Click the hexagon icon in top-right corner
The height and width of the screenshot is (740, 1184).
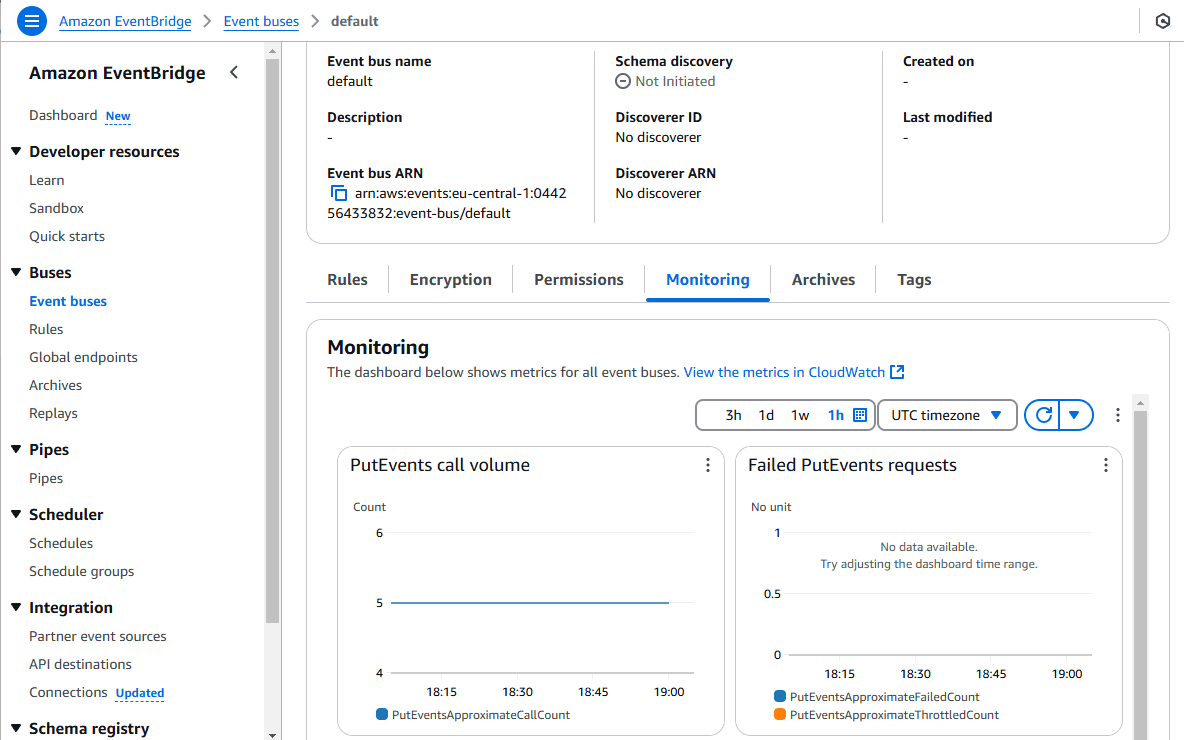click(x=1163, y=21)
